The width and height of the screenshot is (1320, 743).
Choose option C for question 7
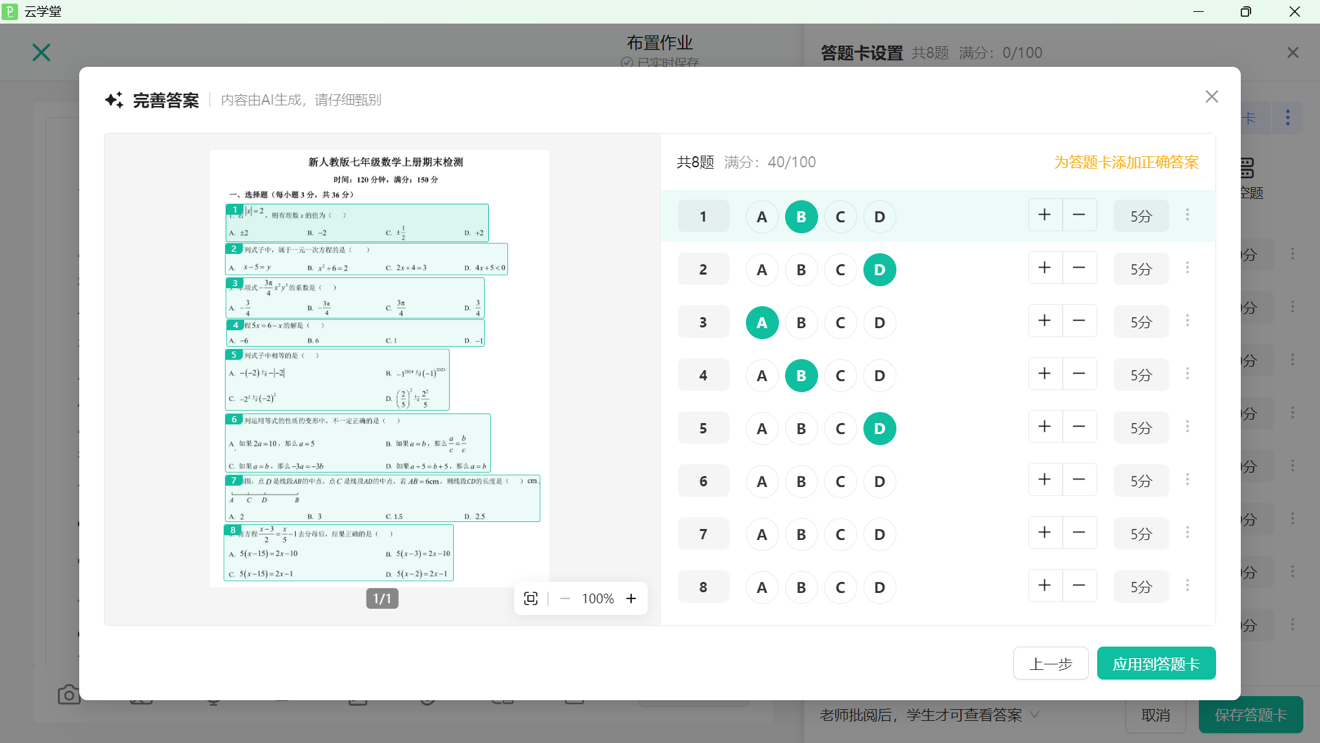pyautogui.click(x=840, y=535)
